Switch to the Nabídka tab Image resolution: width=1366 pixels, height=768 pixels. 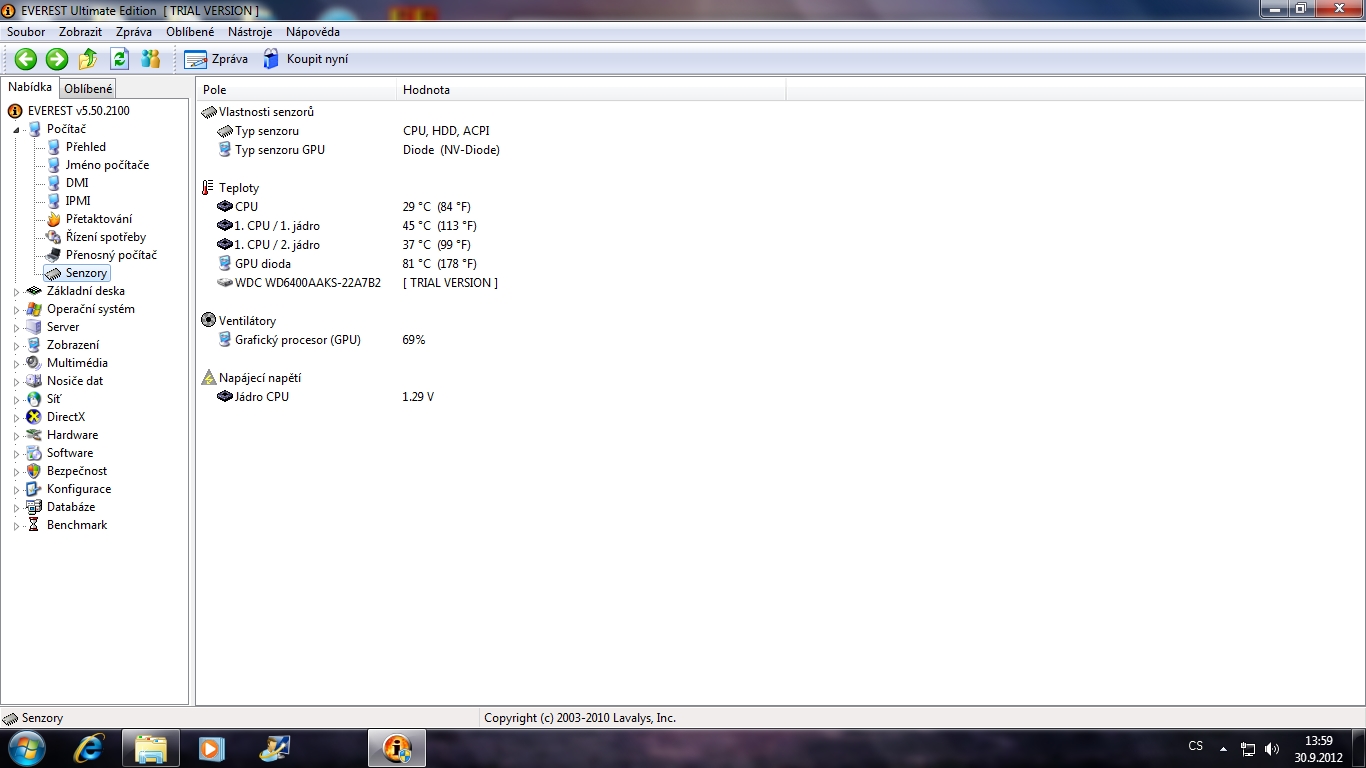click(x=30, y=87)
